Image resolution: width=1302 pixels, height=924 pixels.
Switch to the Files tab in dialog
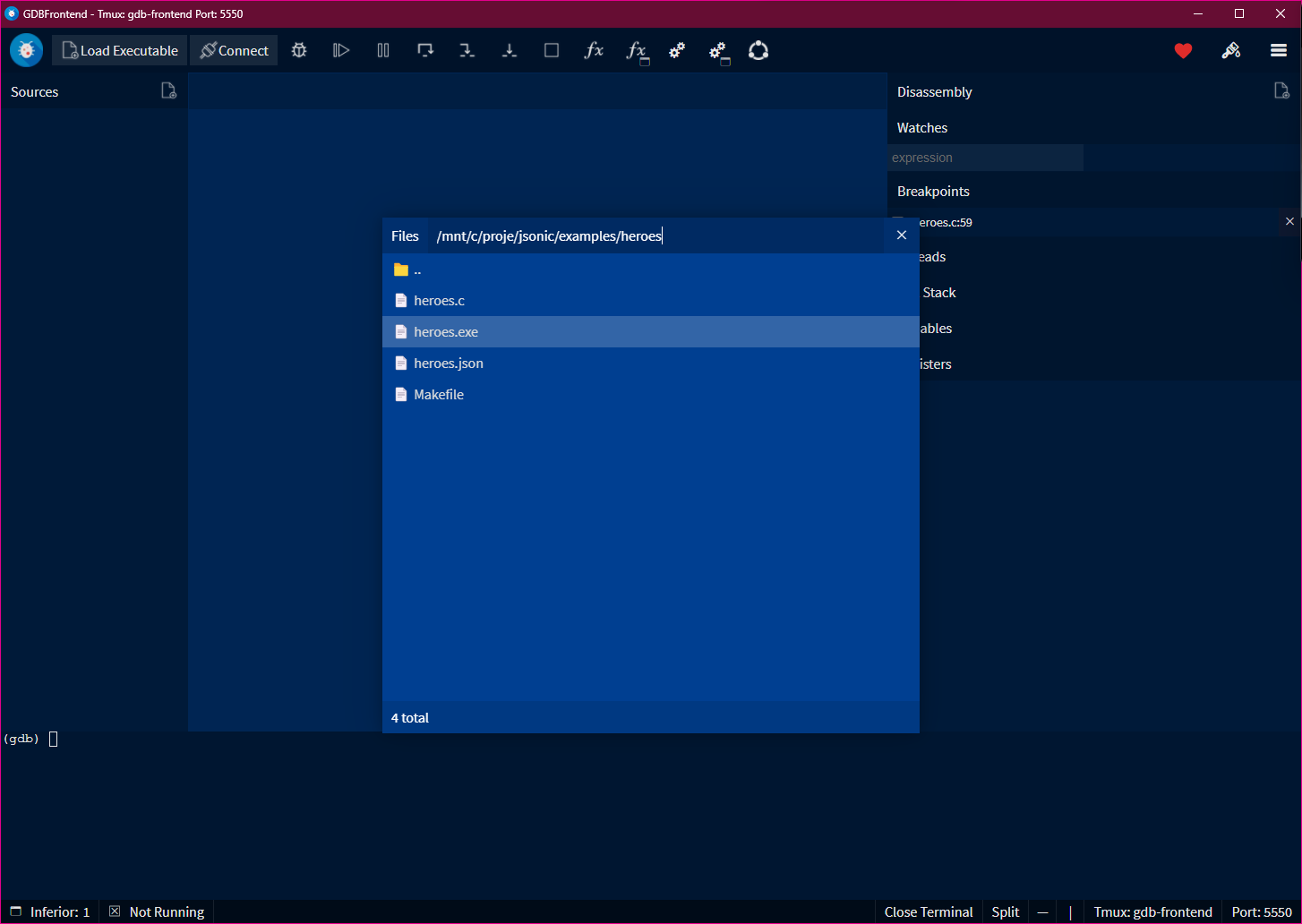pos(405,235)
